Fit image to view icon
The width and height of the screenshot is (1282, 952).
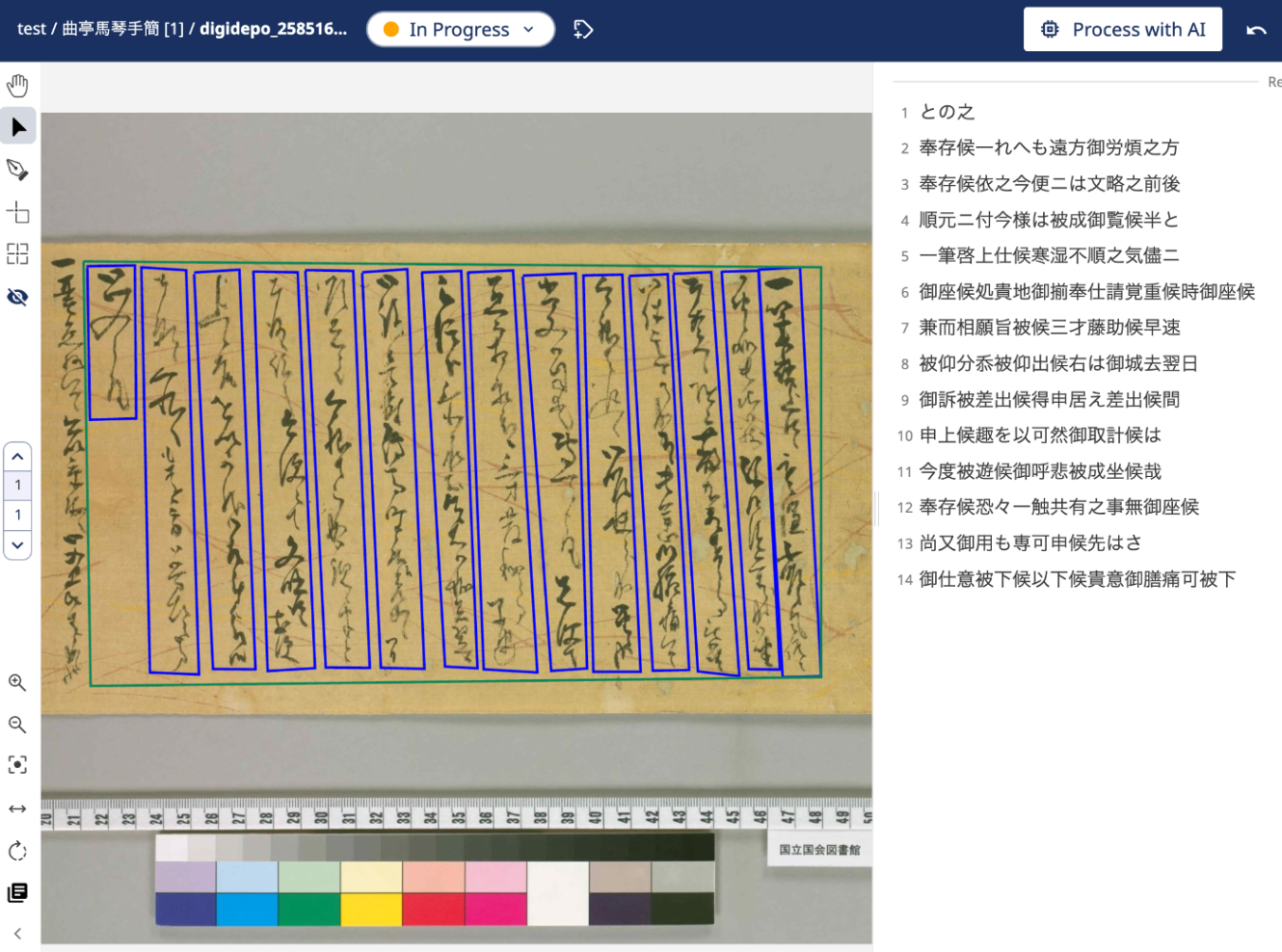(x=17, y=765)
